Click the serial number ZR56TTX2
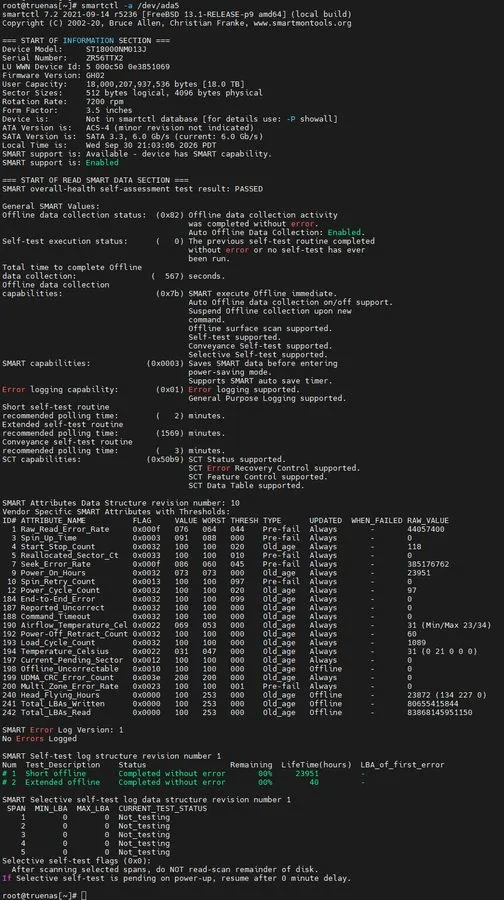This screenshot has width=504, height=900. (x=104, y=58)
